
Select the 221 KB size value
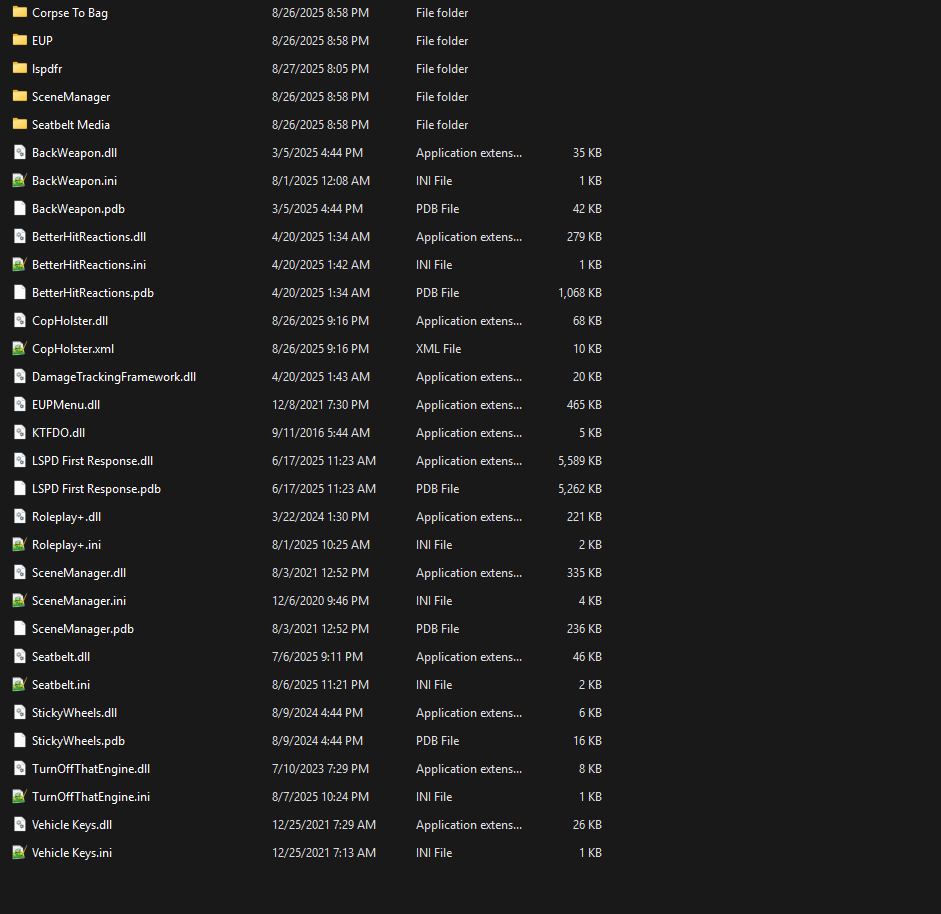pyautogui.click(x=584, y=517)
